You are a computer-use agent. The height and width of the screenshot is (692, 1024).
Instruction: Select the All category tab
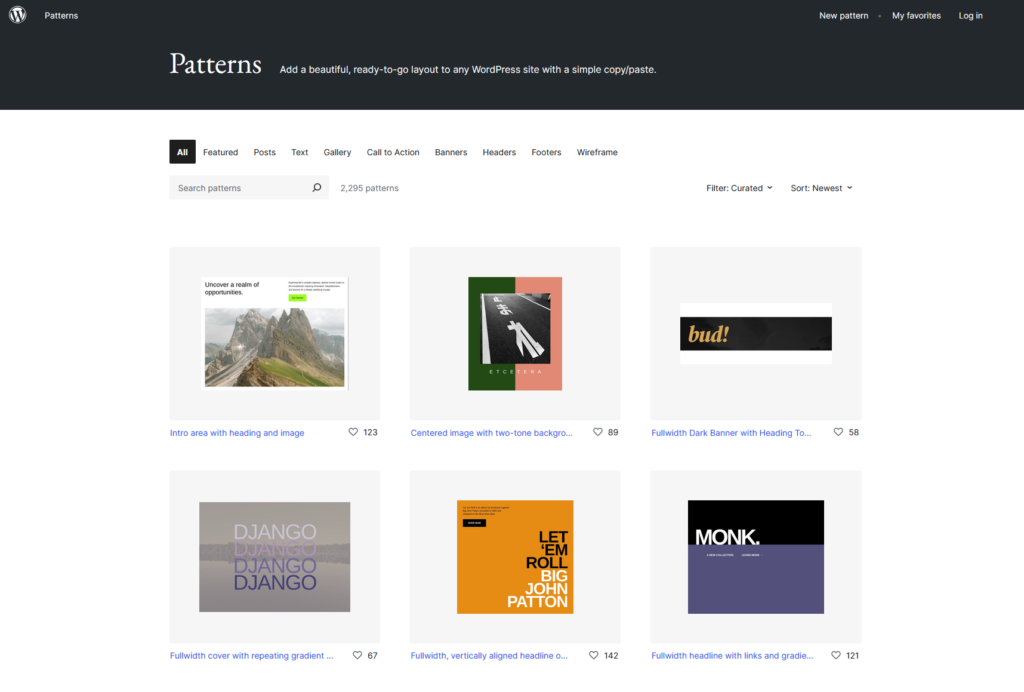(182, 152)
